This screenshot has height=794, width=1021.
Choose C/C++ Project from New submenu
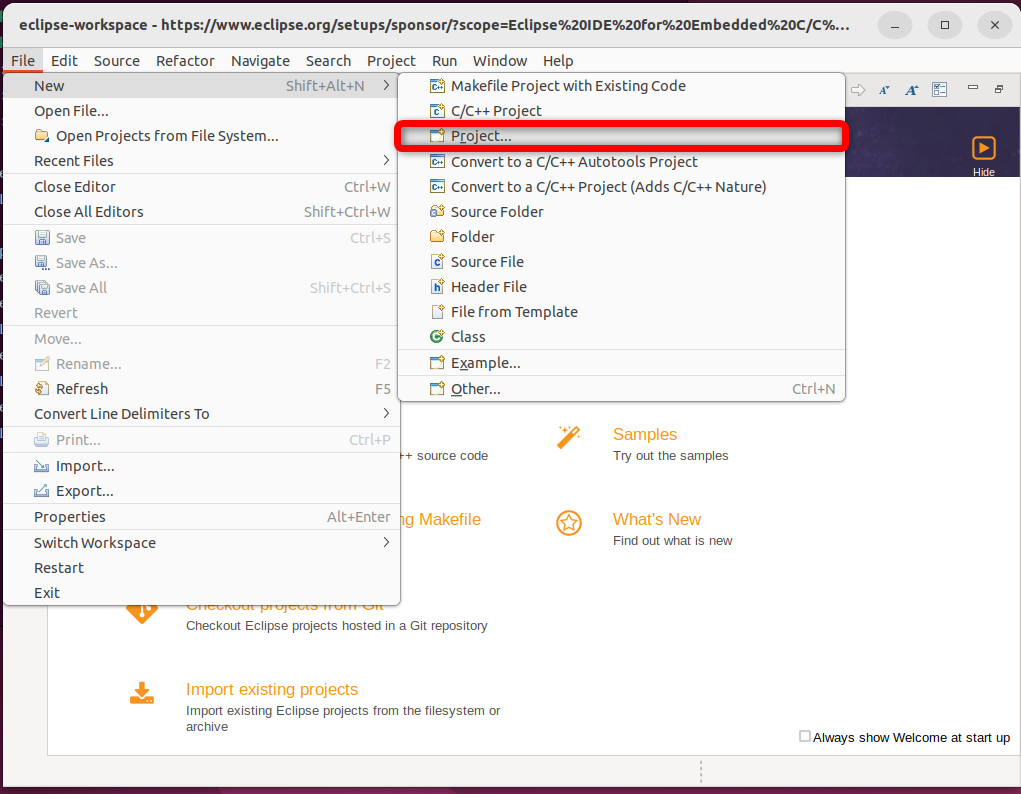pyautogui.click(x=621, y=111)
